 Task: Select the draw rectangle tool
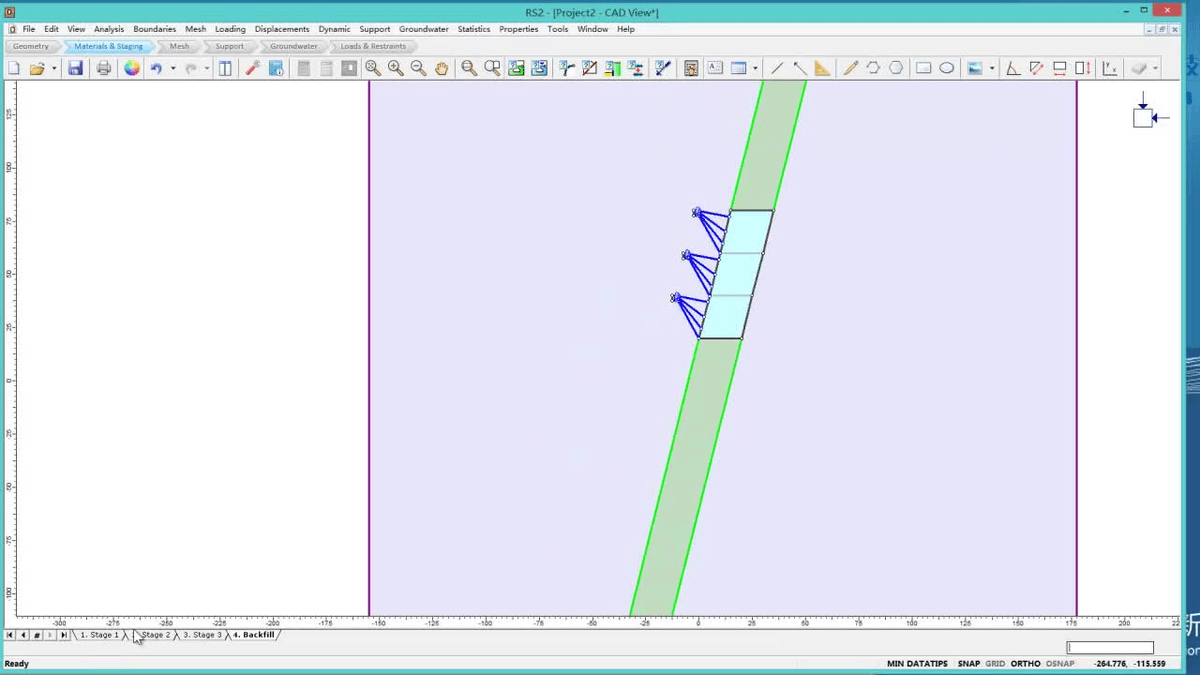tap(923, 68)
